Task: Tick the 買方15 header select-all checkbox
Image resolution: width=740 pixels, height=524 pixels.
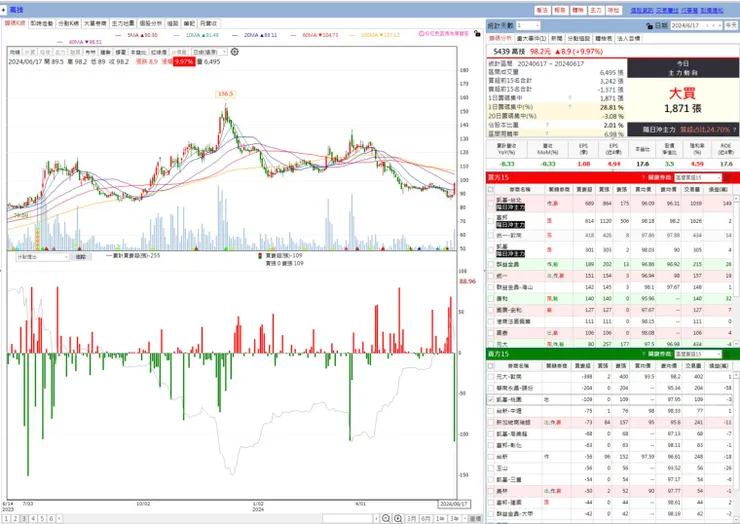Action: (491, 189)
